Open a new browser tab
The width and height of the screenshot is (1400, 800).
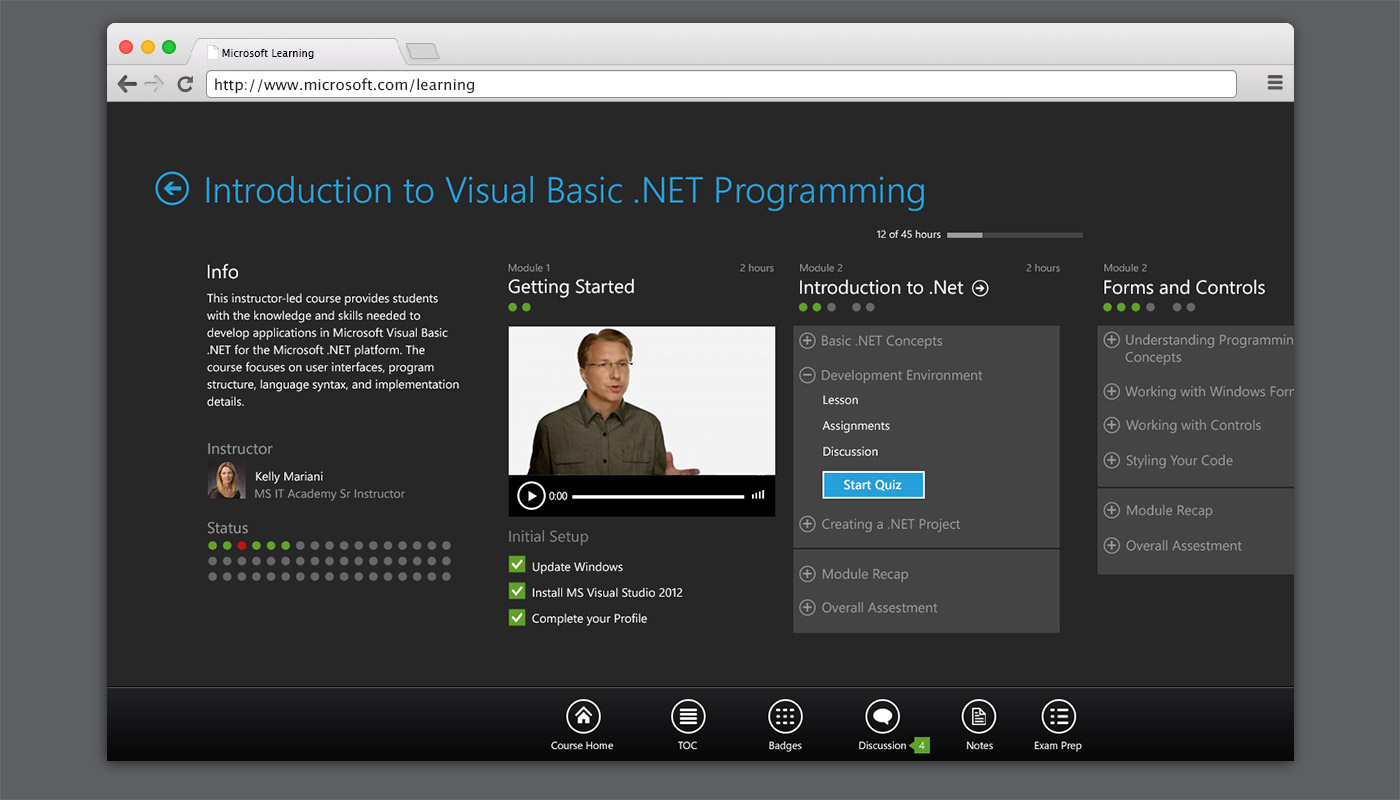[x=423, y=51]
